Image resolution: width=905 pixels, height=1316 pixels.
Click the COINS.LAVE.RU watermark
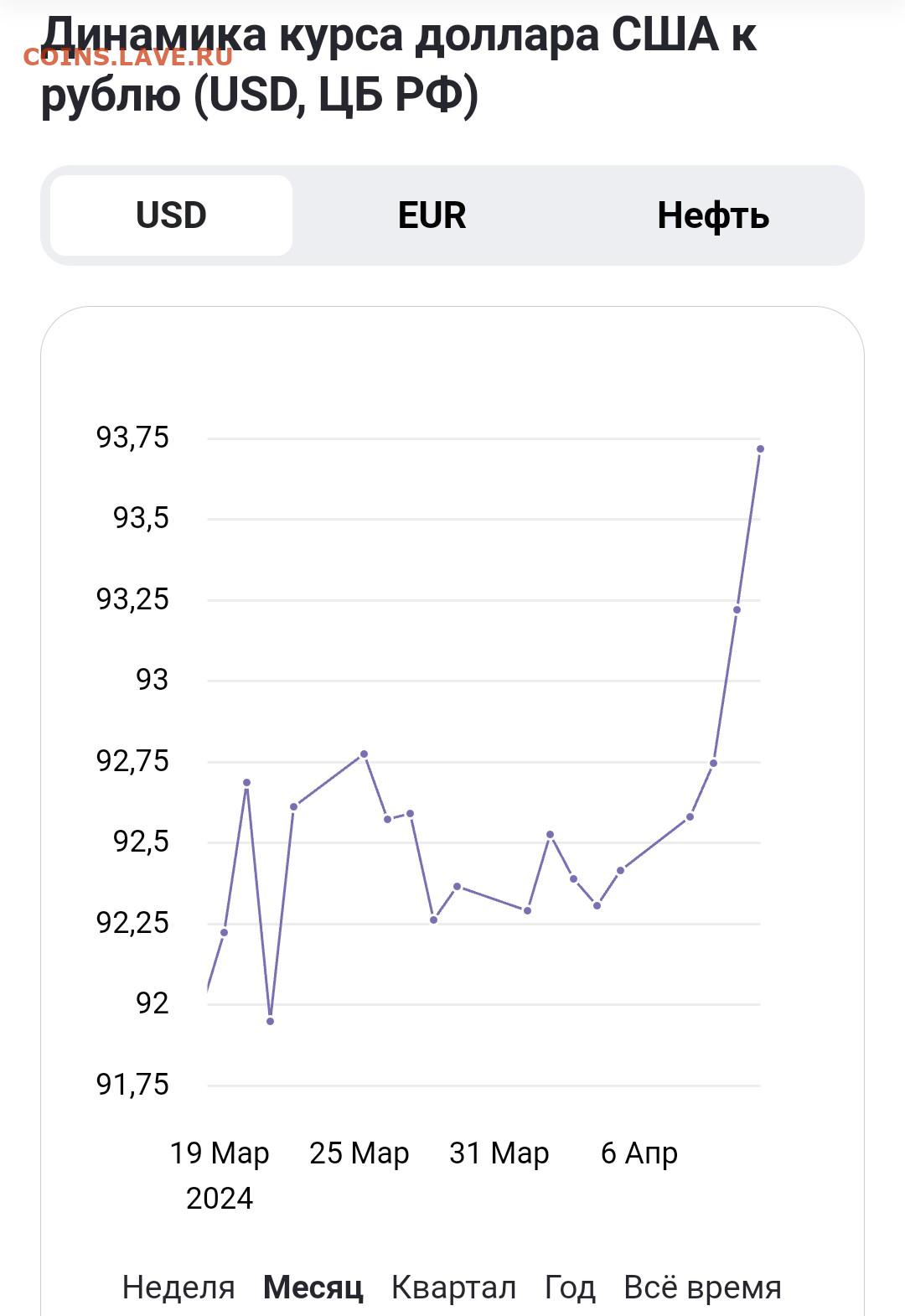(128, 57)
